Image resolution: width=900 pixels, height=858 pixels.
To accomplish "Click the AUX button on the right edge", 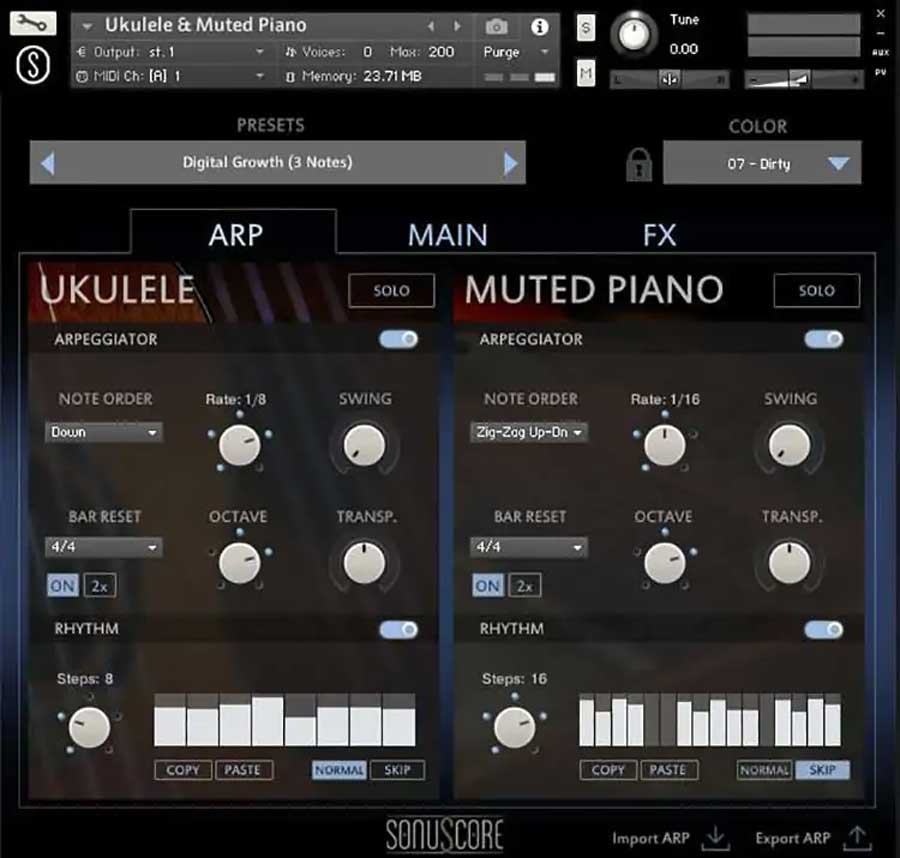I will 880,52.
